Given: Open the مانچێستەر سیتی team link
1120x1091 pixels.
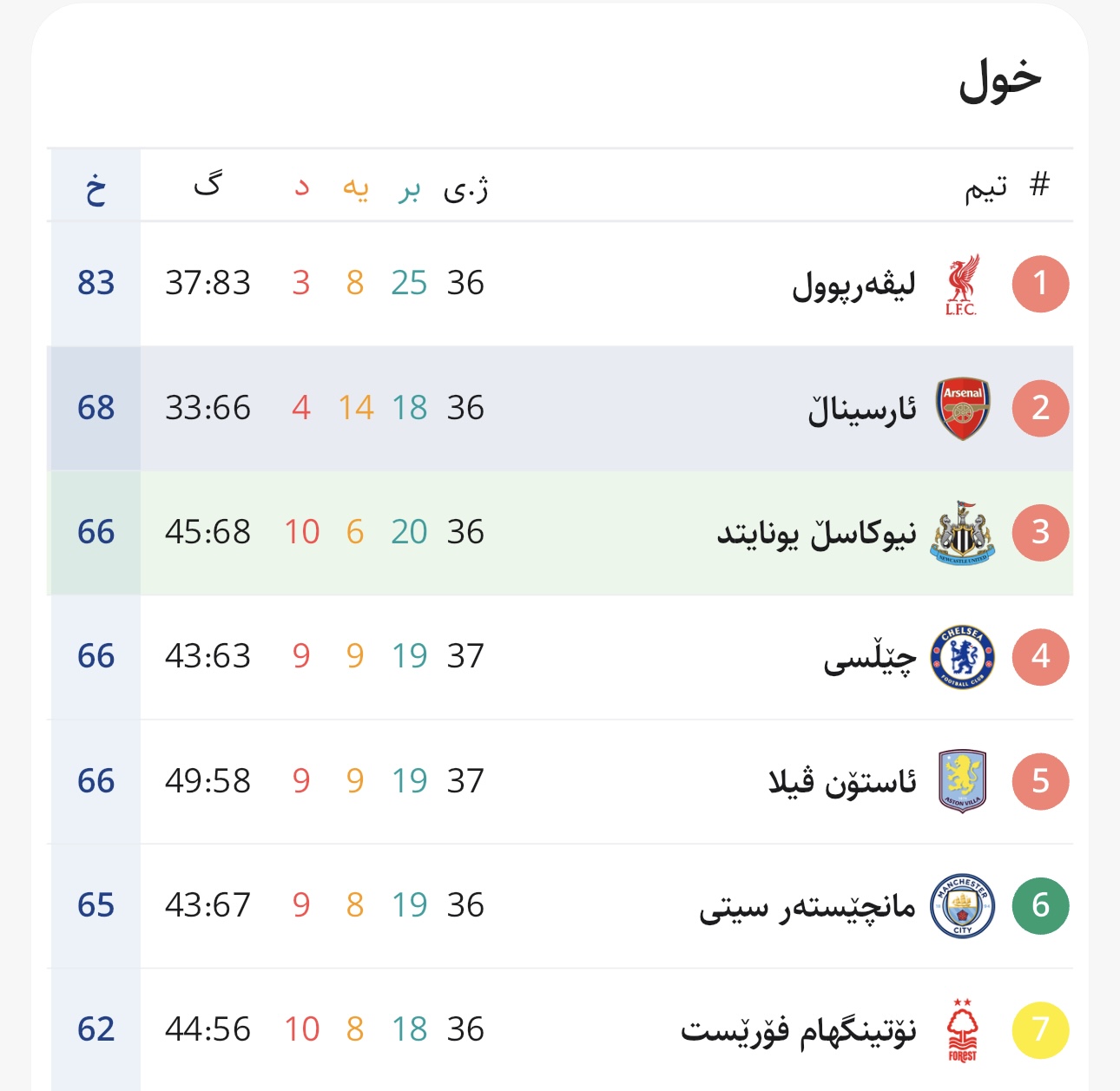Looking at the screenshot, I should 808,907.
